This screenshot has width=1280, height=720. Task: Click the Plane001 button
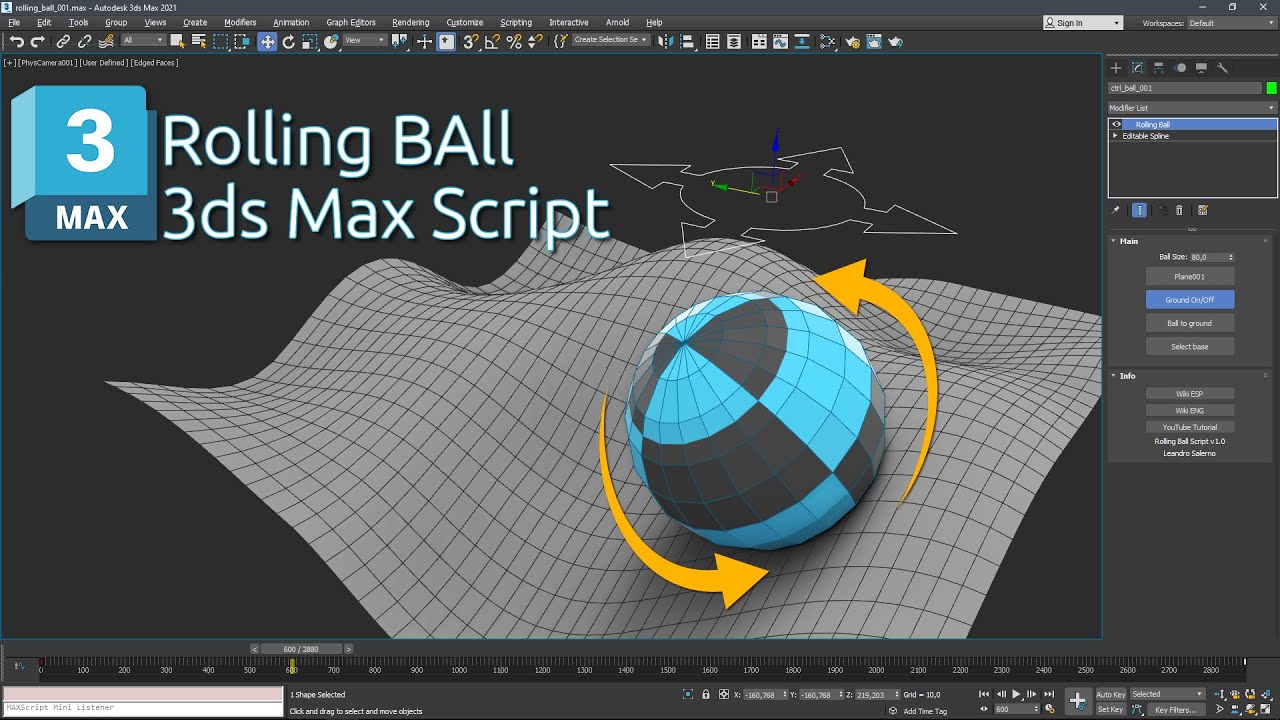(1190, 276)
